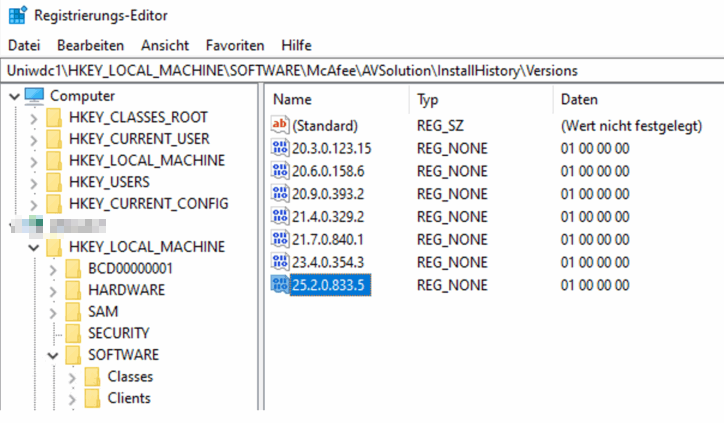The width and height of the screenshot is (724, 423).
Task: Click the registry path address bar
Action: 362,71
